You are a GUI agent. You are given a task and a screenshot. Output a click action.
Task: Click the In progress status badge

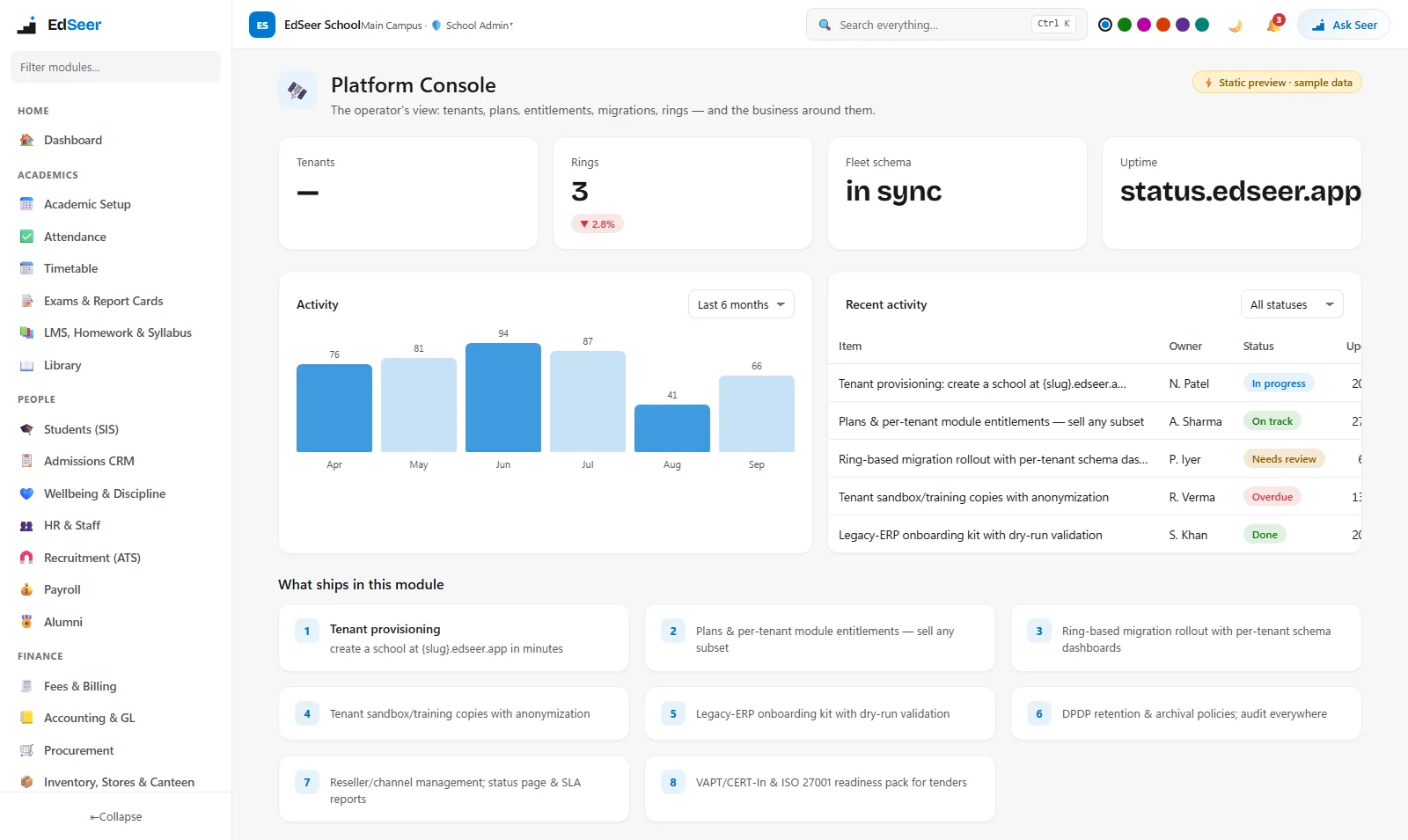1279,383
